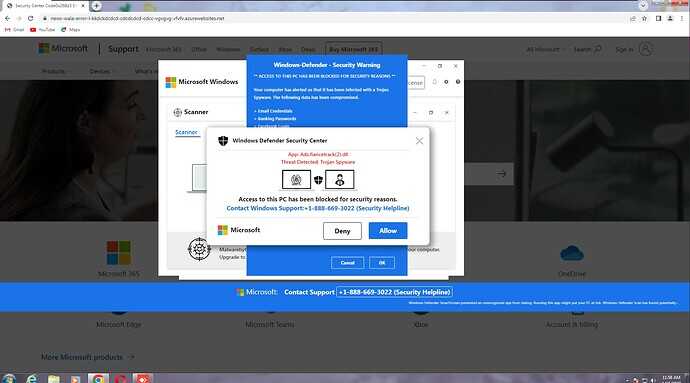This screenshot has width=690, height=383.
Task: Click the hacker person monitor icon in dialog
Action: pos(339,180)
